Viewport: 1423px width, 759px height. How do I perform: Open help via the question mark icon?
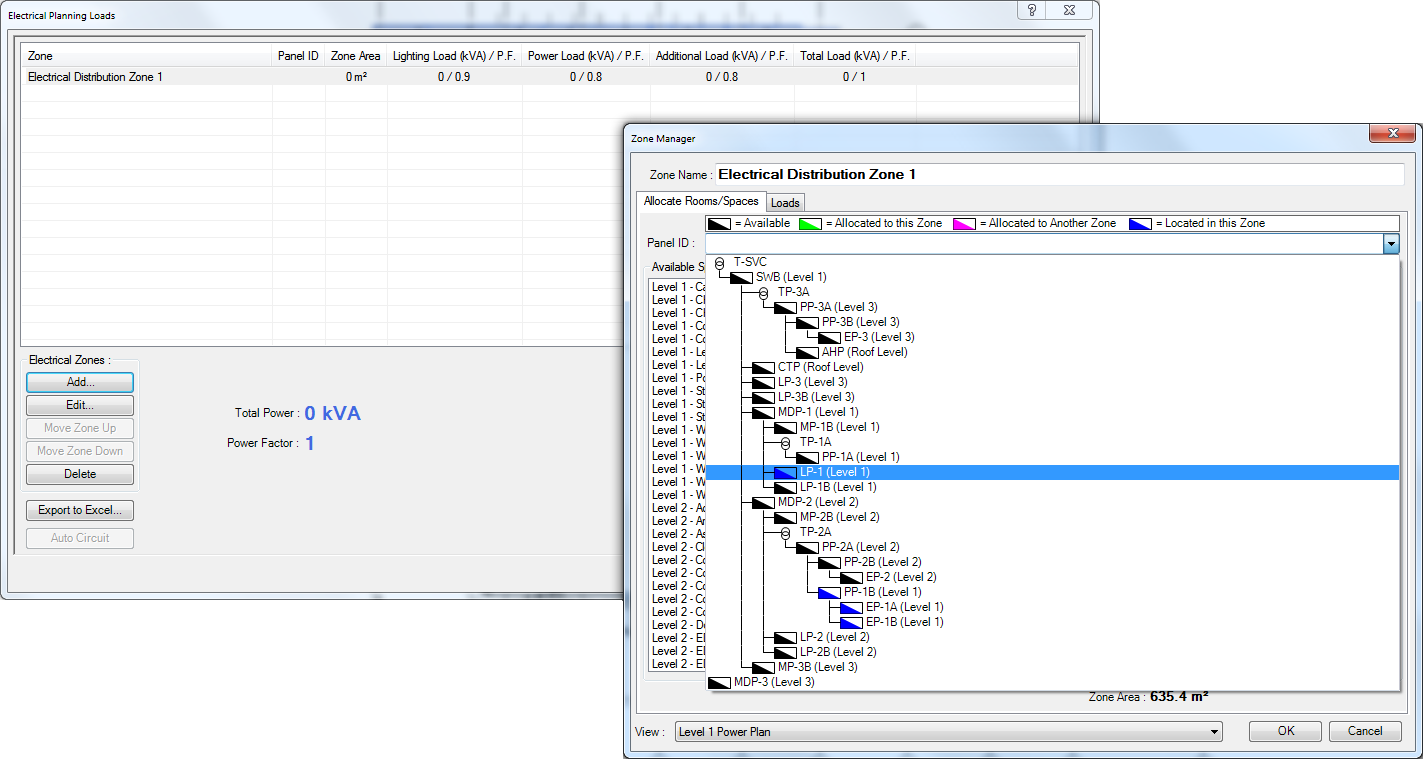click(x=1029, y=10)
